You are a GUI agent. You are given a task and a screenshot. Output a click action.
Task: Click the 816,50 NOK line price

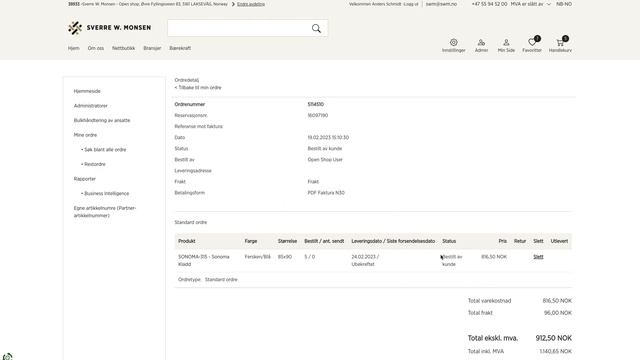[494, 257]
